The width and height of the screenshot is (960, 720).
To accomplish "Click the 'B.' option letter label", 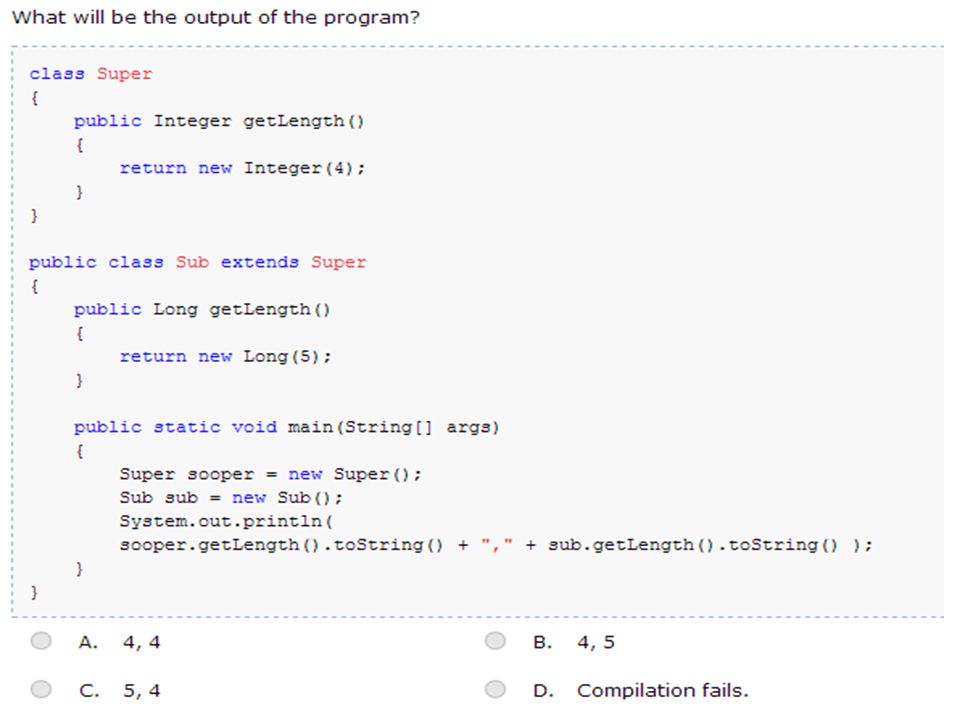I will (542, 642).
